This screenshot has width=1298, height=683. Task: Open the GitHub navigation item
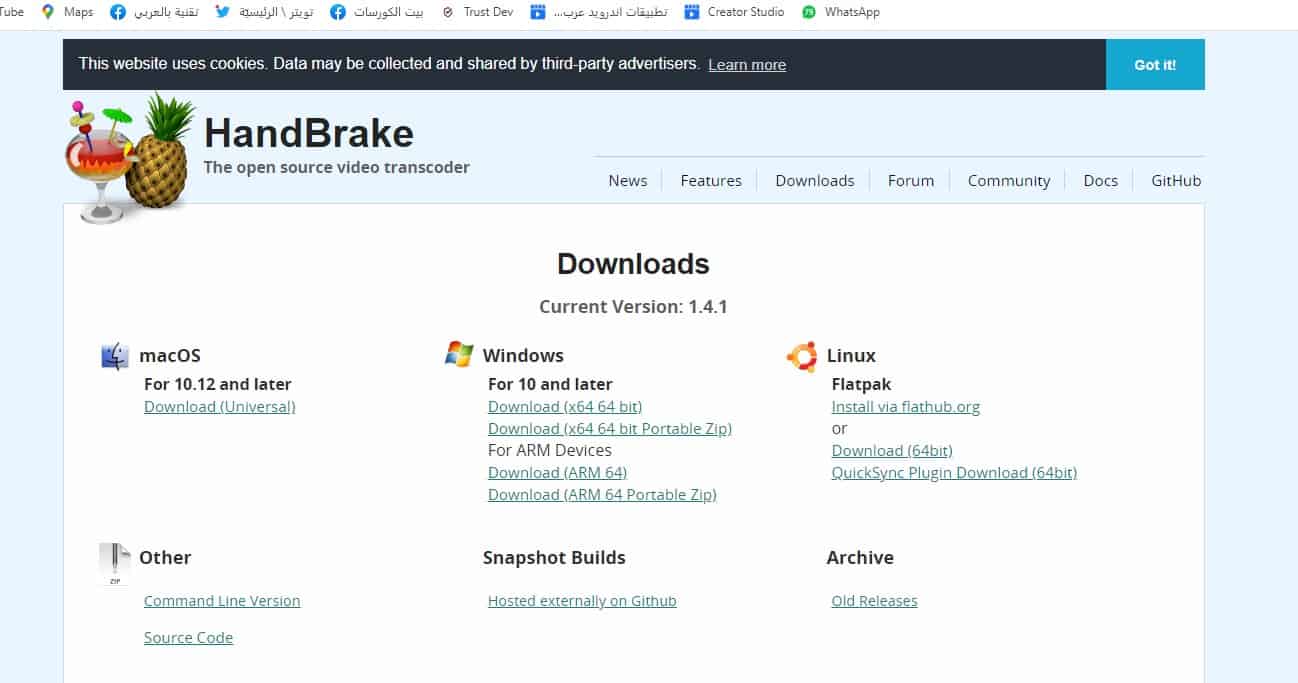point(1175,181)
